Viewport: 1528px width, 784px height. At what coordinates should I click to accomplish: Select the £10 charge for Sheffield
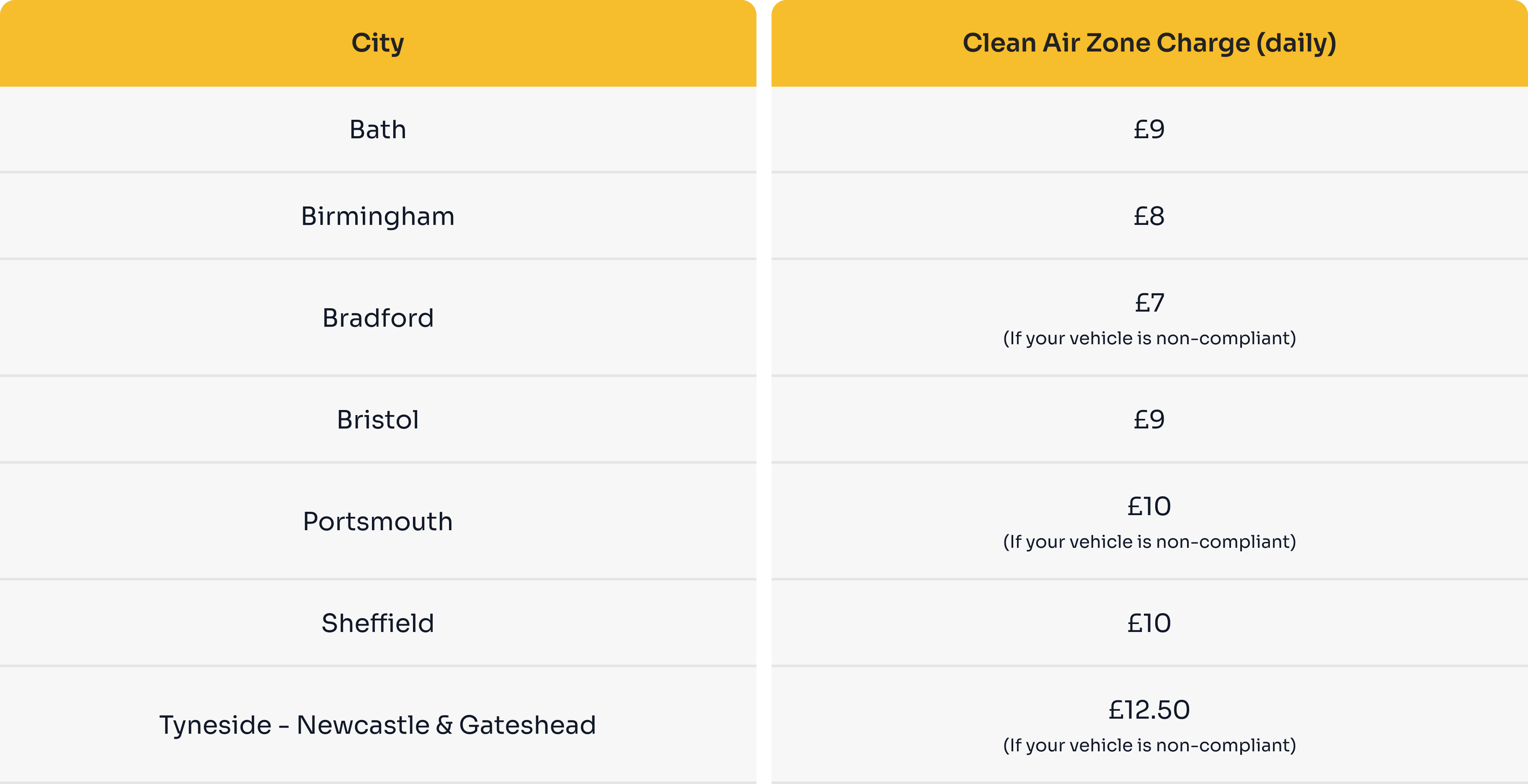point(1149,623)
